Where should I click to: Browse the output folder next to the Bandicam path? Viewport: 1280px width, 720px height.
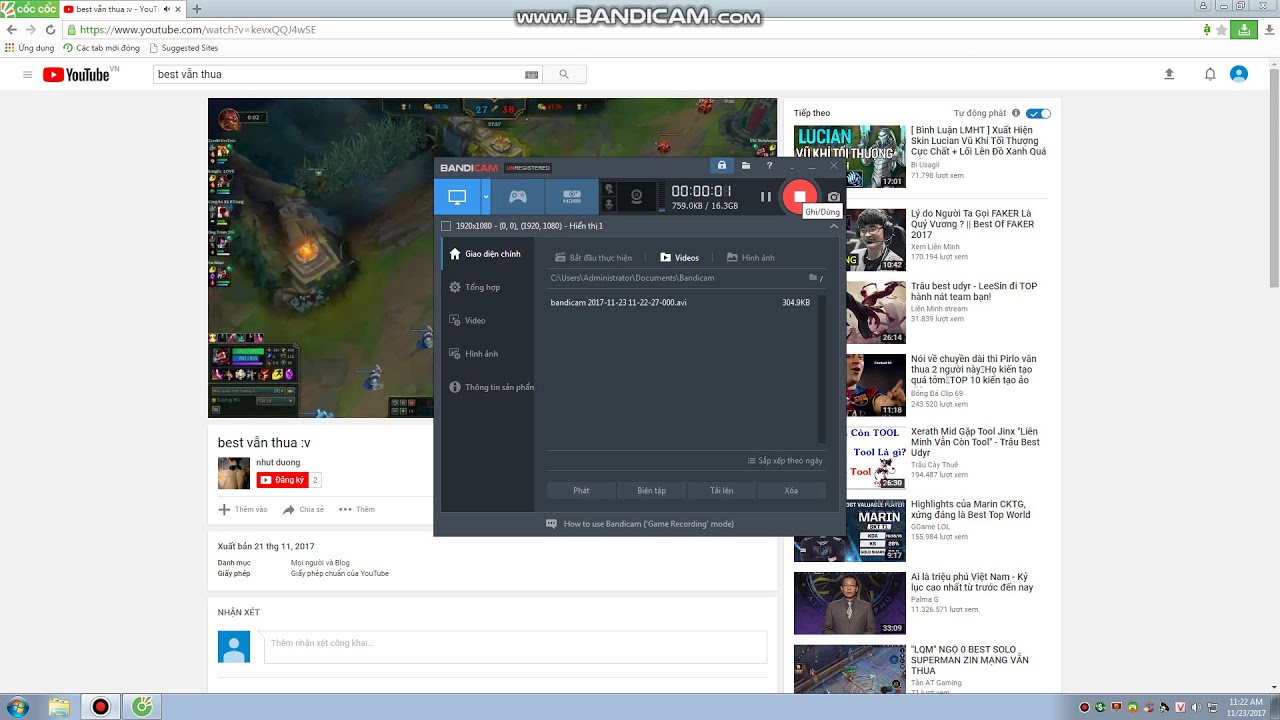pos(814,278)
